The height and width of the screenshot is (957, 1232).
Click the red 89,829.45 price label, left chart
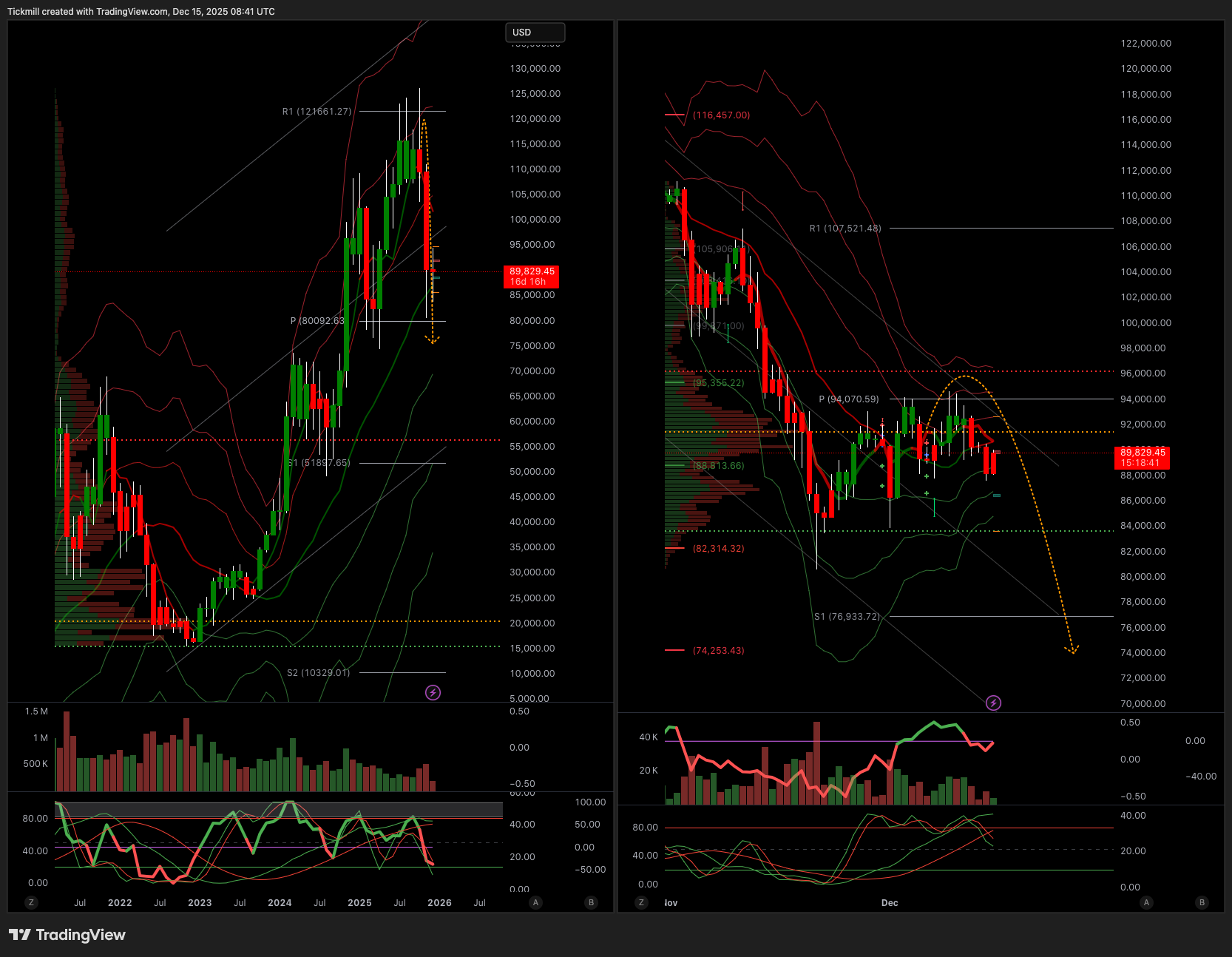coord(531,276)
